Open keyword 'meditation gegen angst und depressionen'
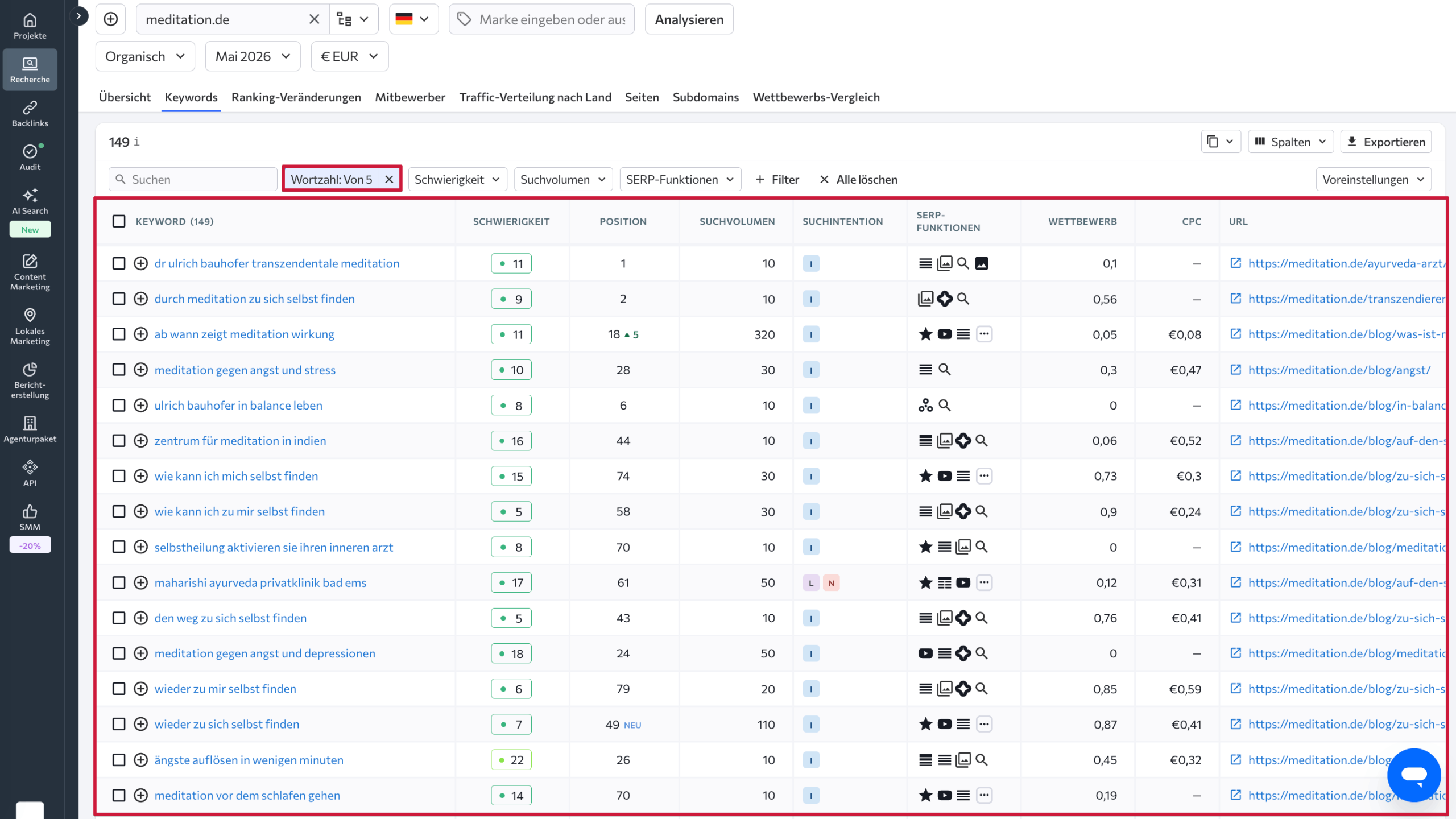The width and height of the screenshot is (1456, 819). point(265,653)
